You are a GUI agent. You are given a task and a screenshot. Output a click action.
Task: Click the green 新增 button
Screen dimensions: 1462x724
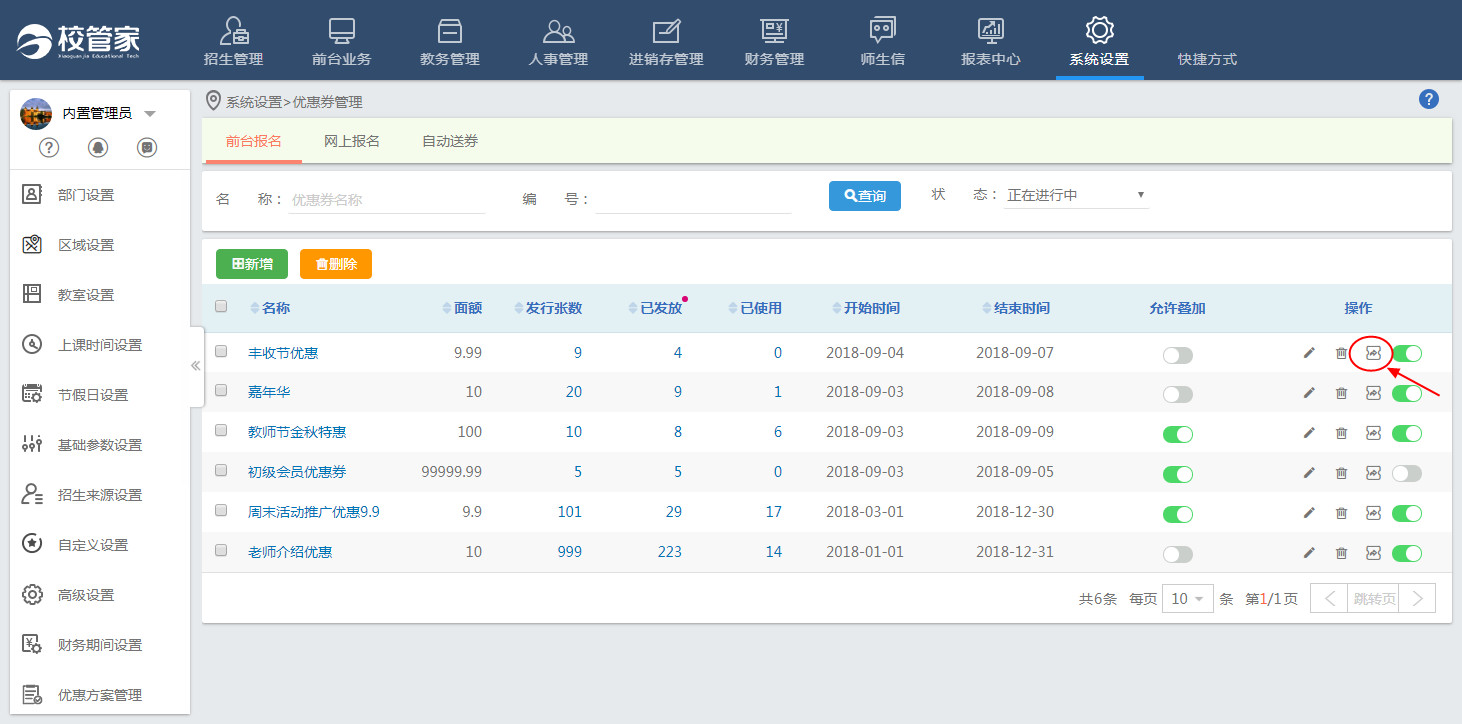[x=252, y=264]
